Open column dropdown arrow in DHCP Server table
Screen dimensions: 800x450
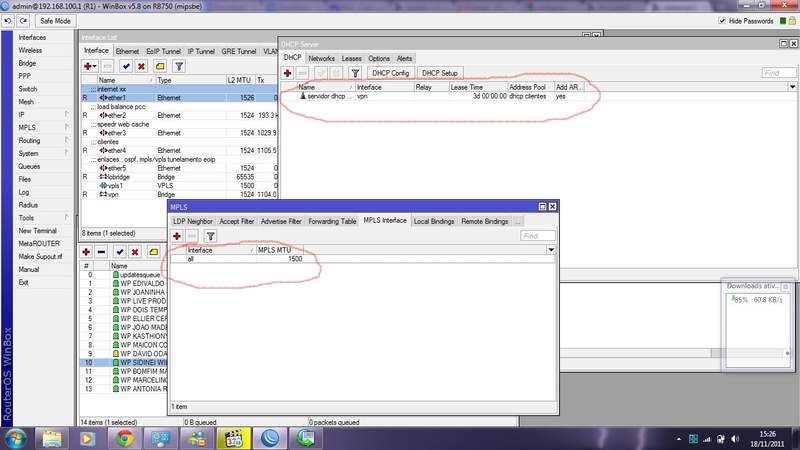(792, 87)
